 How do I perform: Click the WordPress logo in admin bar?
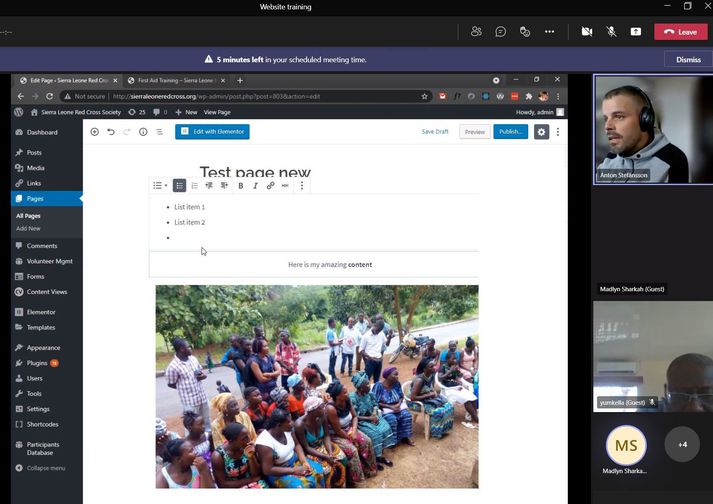(x=19, y=112)
